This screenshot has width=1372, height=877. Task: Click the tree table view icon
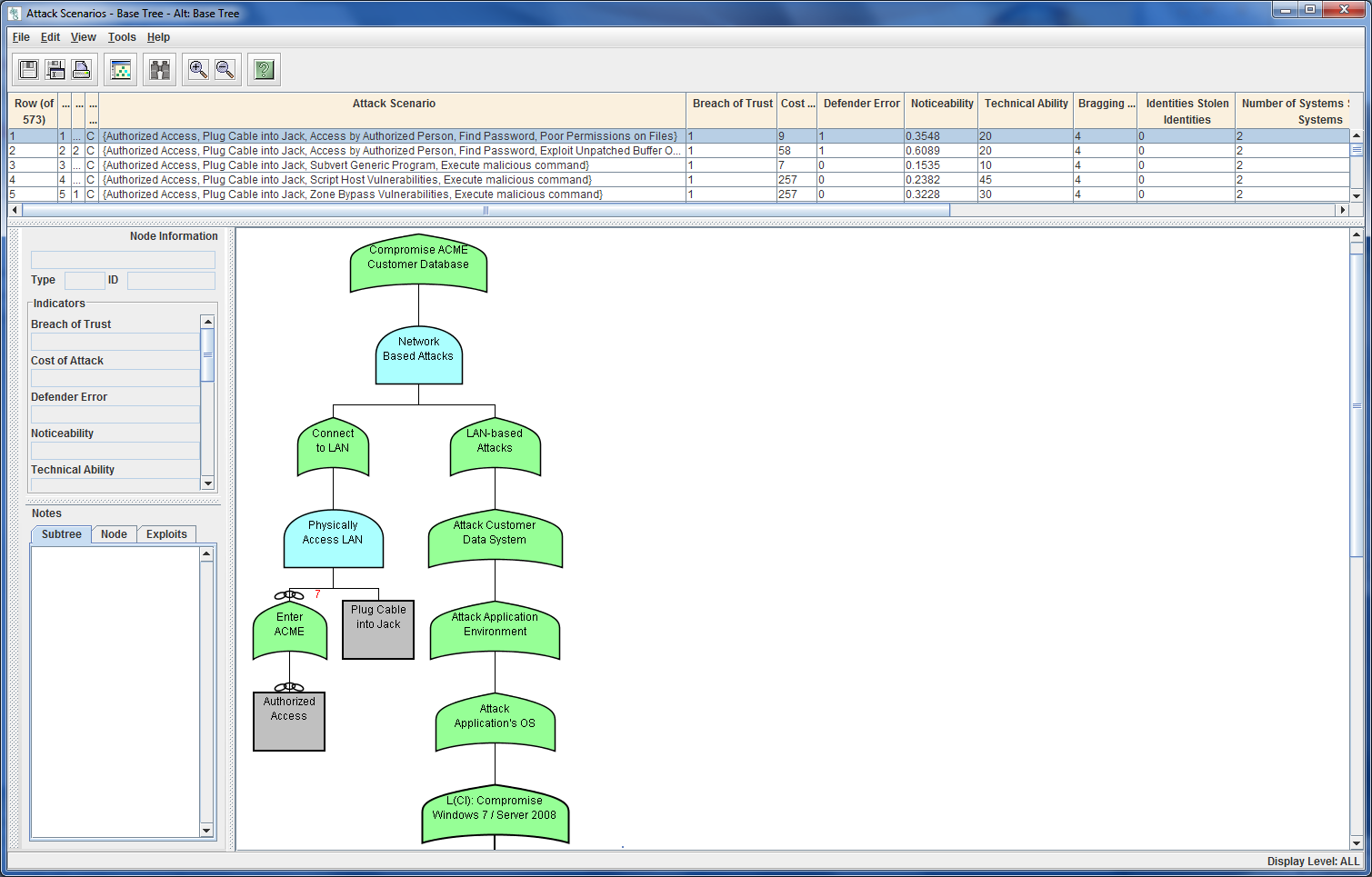120,69
